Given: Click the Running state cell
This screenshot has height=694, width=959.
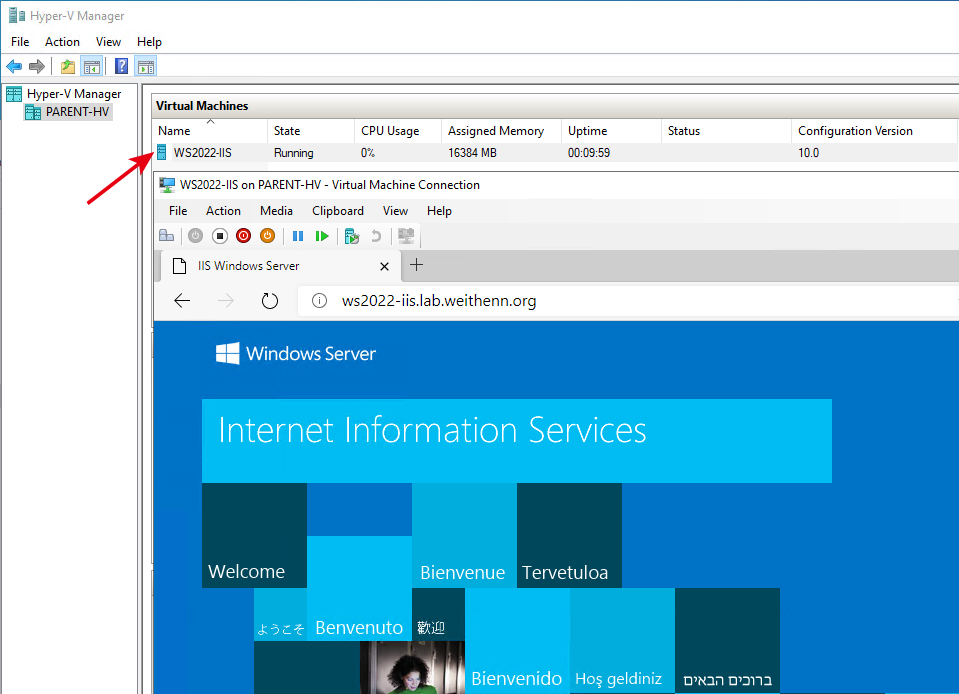Looking at the screenshot, I should [x=294, y=153].
